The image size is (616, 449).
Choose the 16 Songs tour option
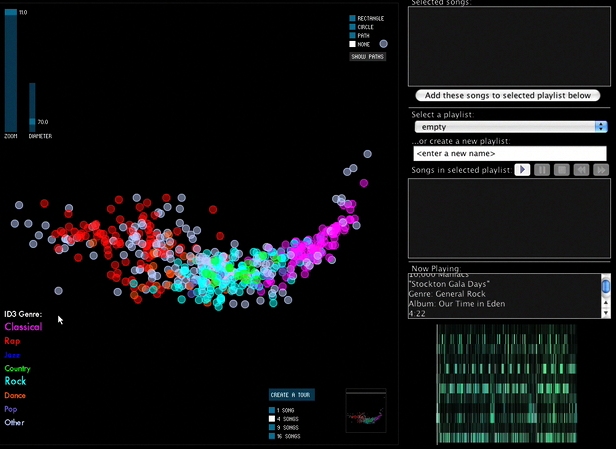[x=272, y=436]
